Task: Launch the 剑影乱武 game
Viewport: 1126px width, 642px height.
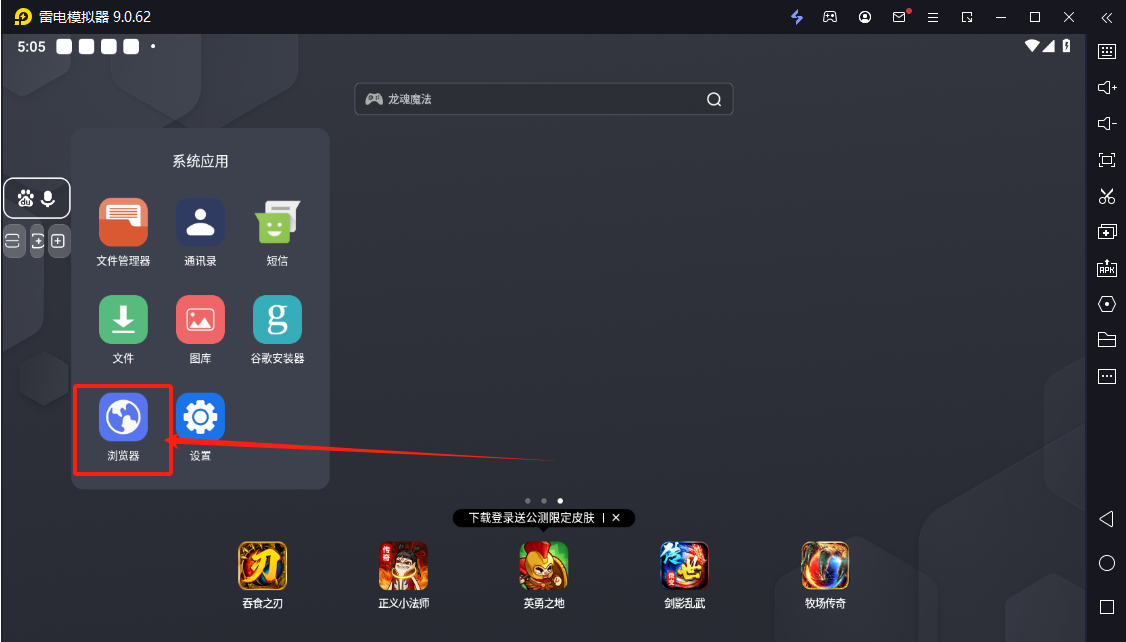Action: 684,566
